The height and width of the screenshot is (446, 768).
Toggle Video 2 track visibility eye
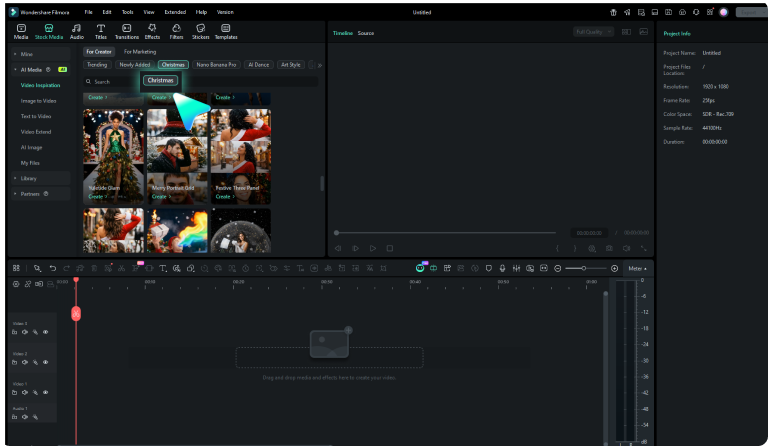[46, 362]
